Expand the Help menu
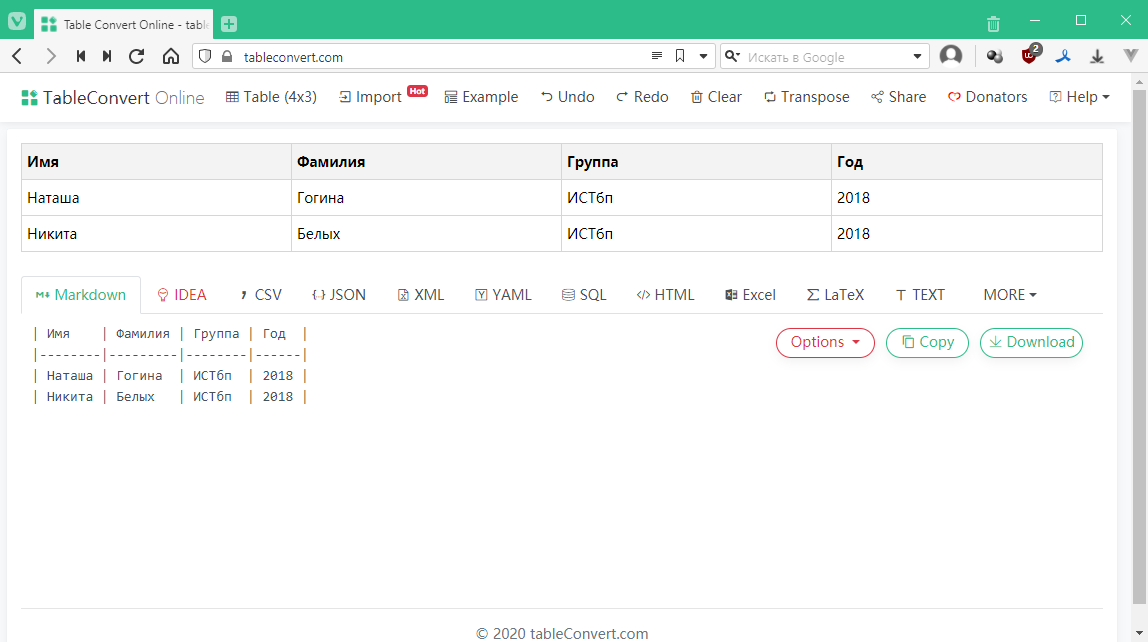The width and height of the screenshot is (1148, 642). click(1080, 97)
